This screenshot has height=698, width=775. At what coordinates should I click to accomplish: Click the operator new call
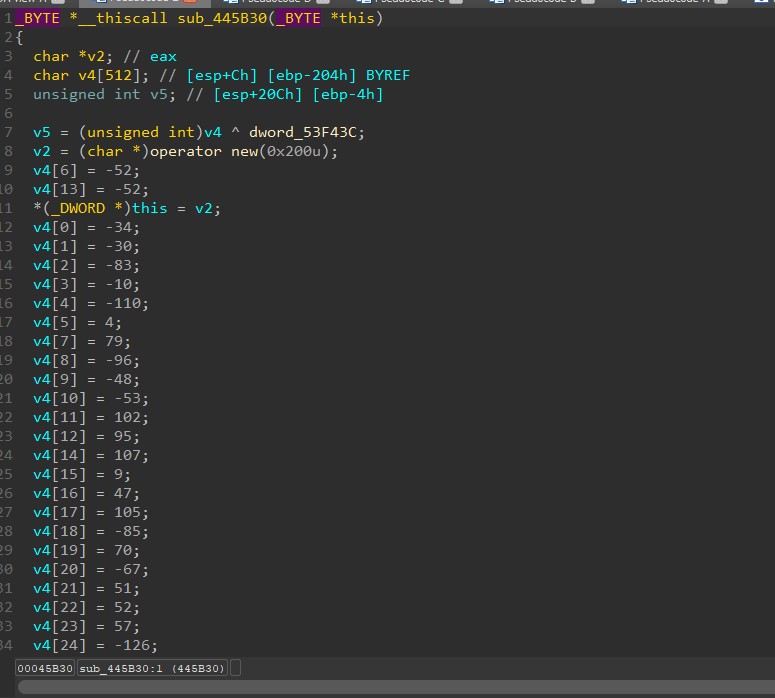(x=204, y=151)
